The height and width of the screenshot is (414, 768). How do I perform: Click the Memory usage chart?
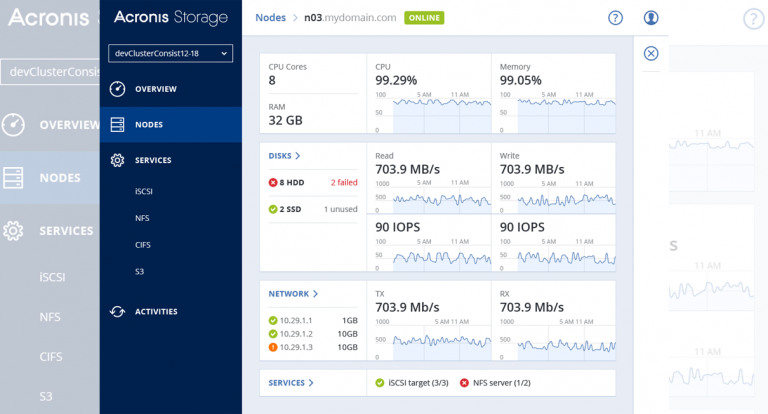(557, 112)
